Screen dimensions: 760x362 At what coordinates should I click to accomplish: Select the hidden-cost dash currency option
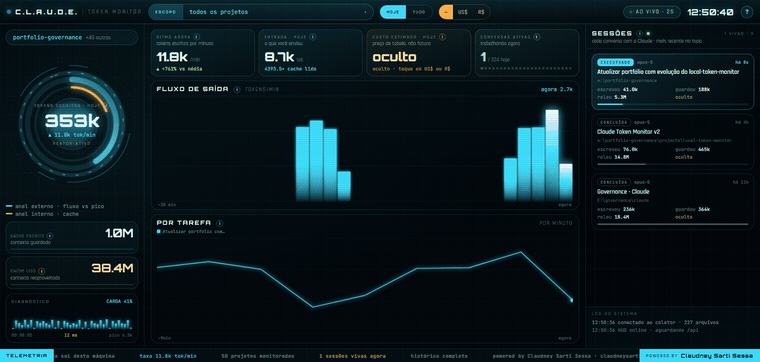click(446, 12)
